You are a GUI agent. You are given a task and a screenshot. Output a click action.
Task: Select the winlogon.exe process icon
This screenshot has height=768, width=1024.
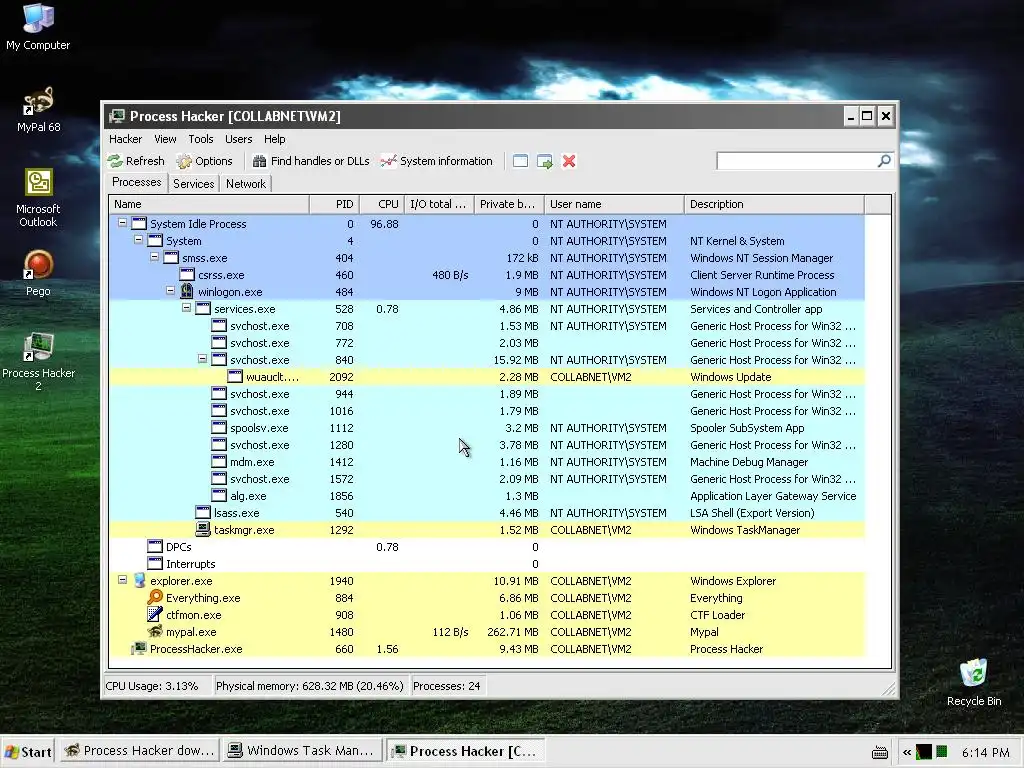[187, 291]
